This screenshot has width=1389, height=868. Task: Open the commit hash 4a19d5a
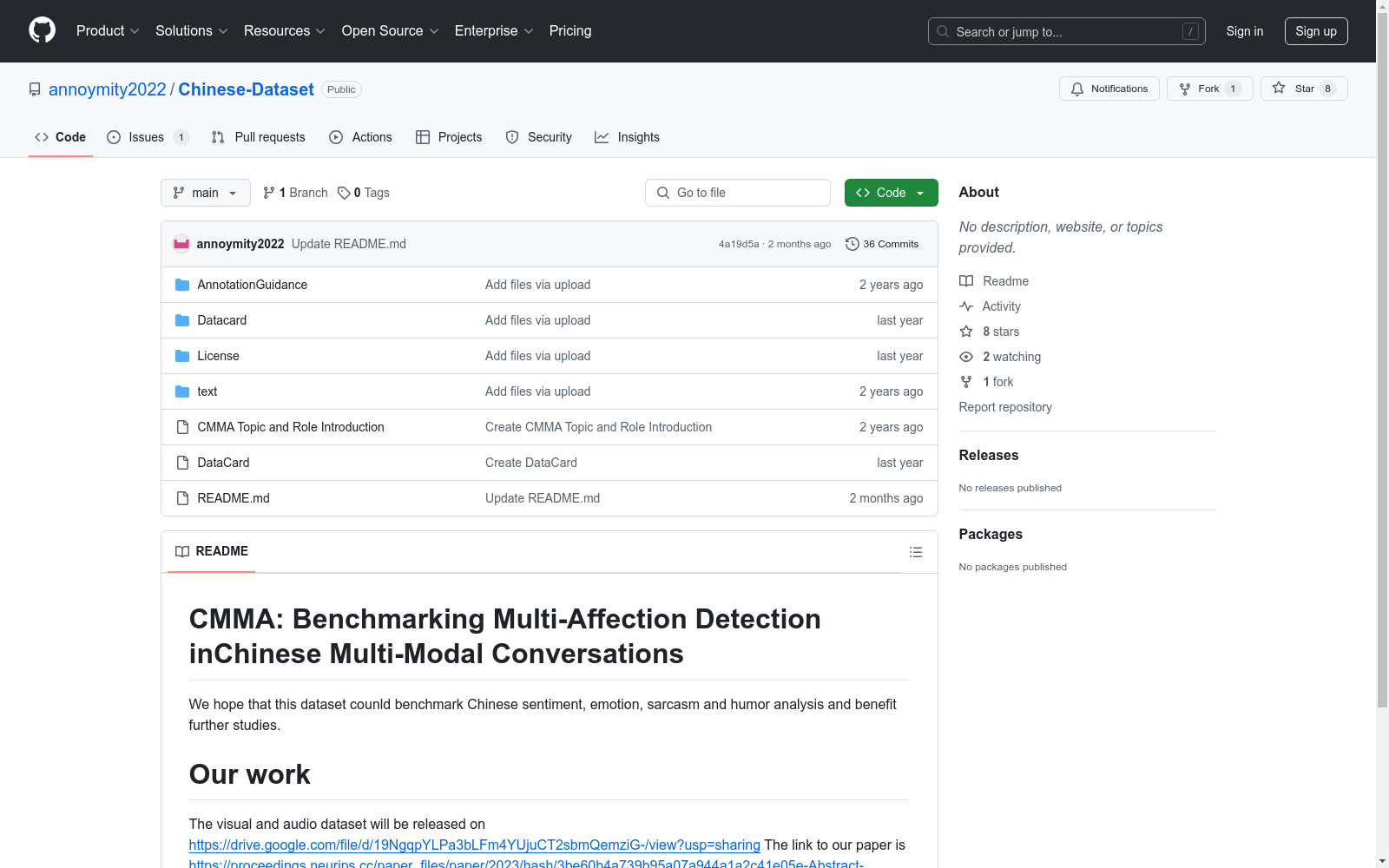739,244
